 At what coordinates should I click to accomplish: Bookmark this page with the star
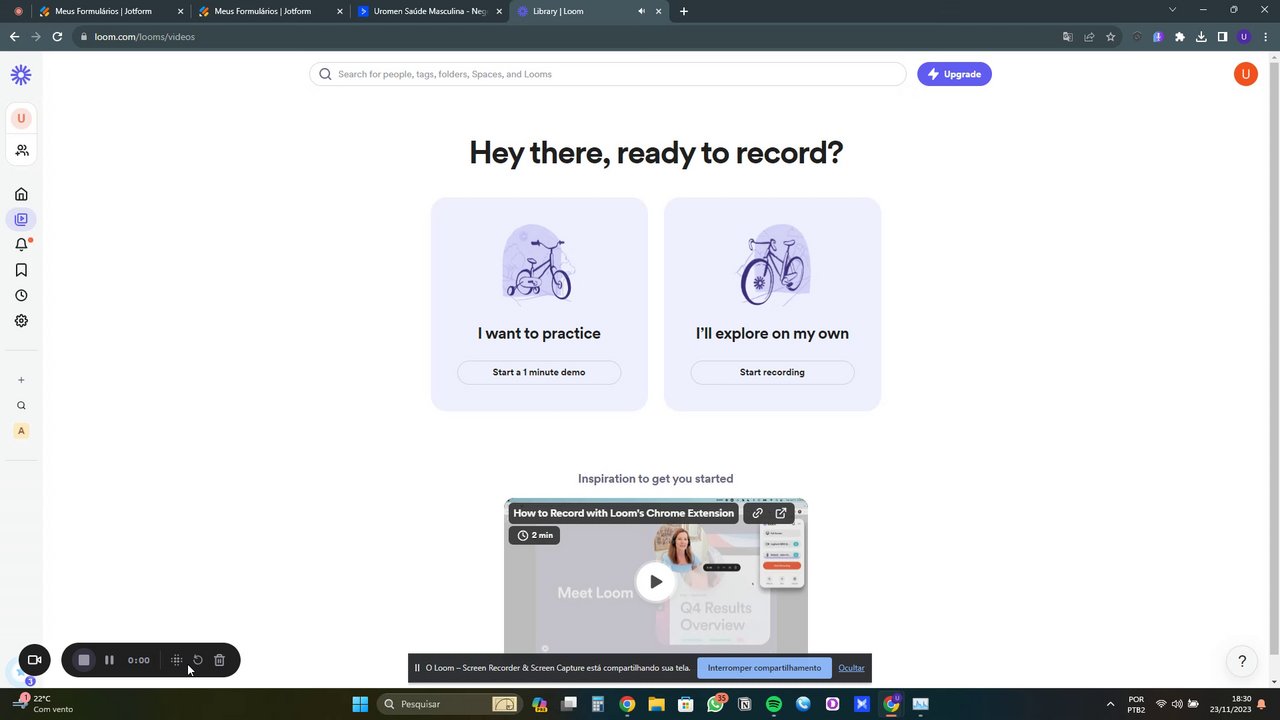click(x=1110, y=37)
